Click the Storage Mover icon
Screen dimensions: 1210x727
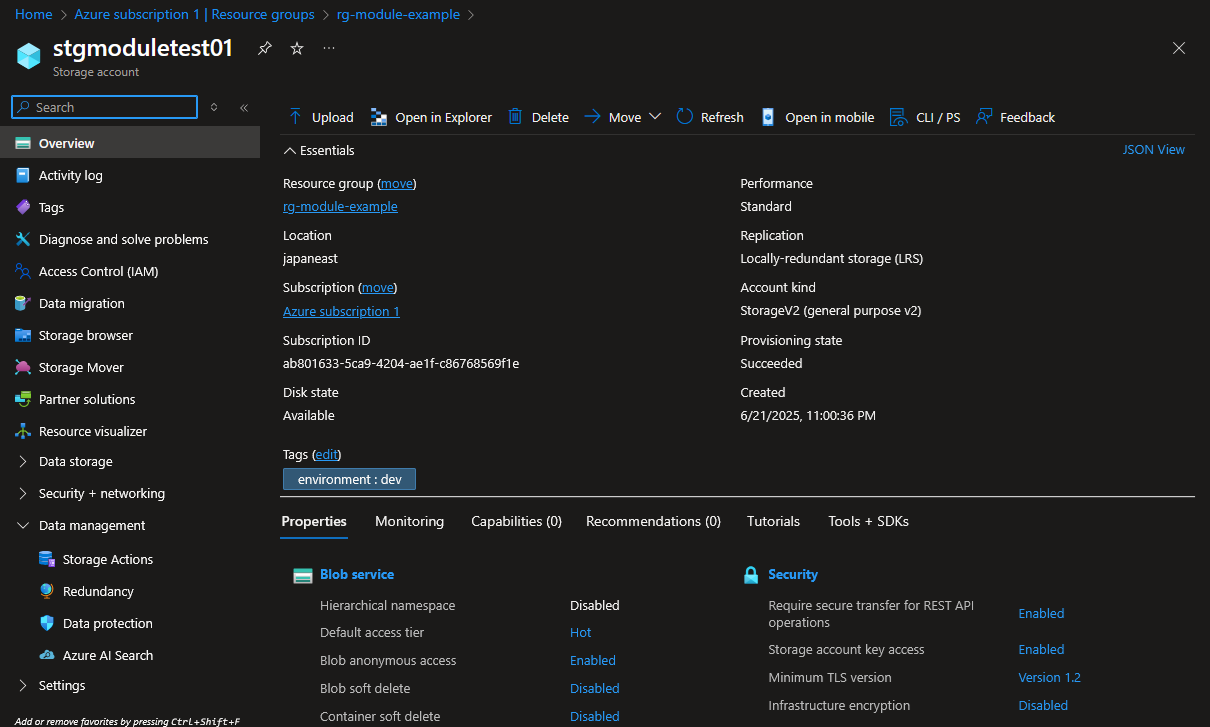coord(23,367)
